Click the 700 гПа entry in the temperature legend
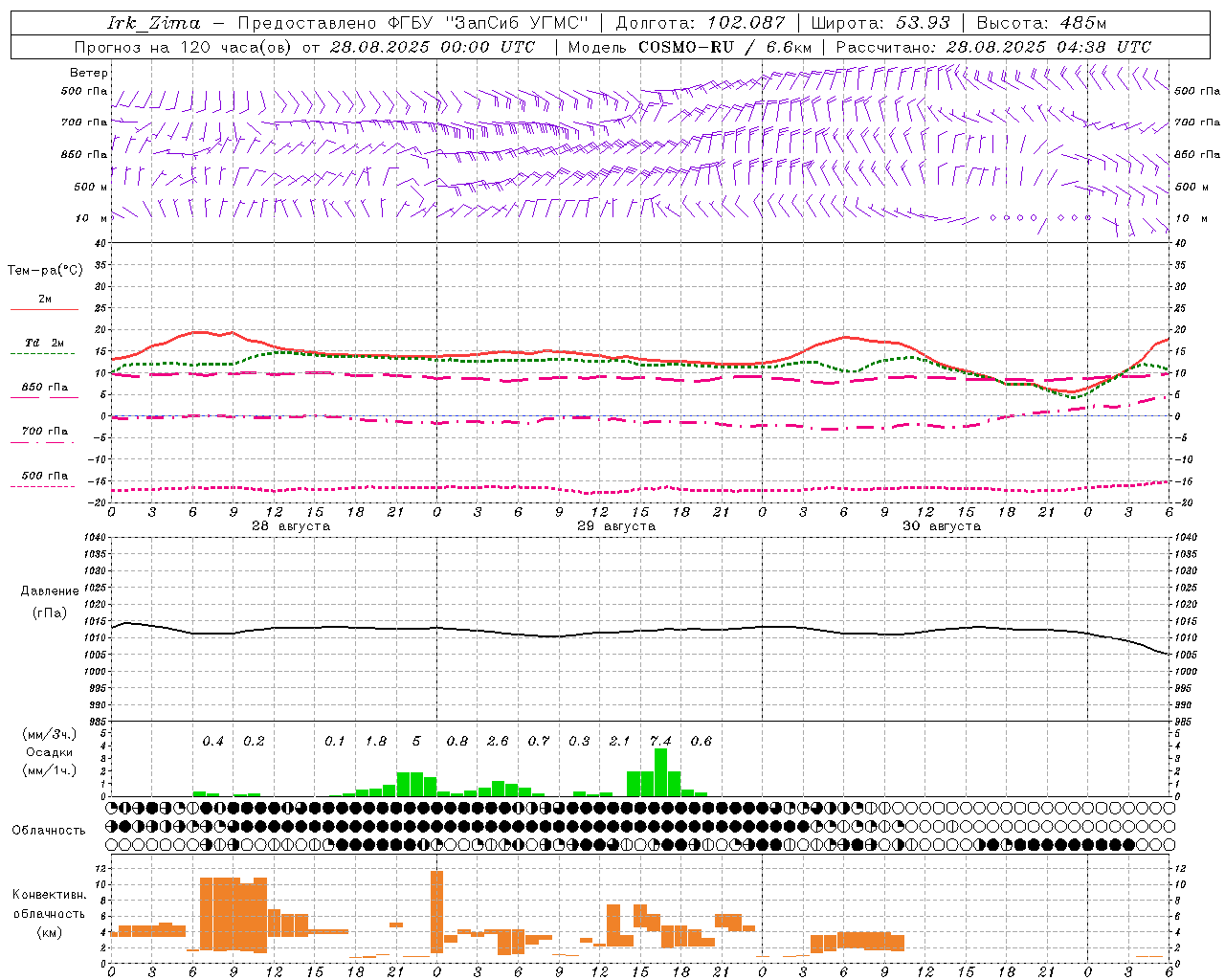 pyautogui.click(x=45, y=435)
